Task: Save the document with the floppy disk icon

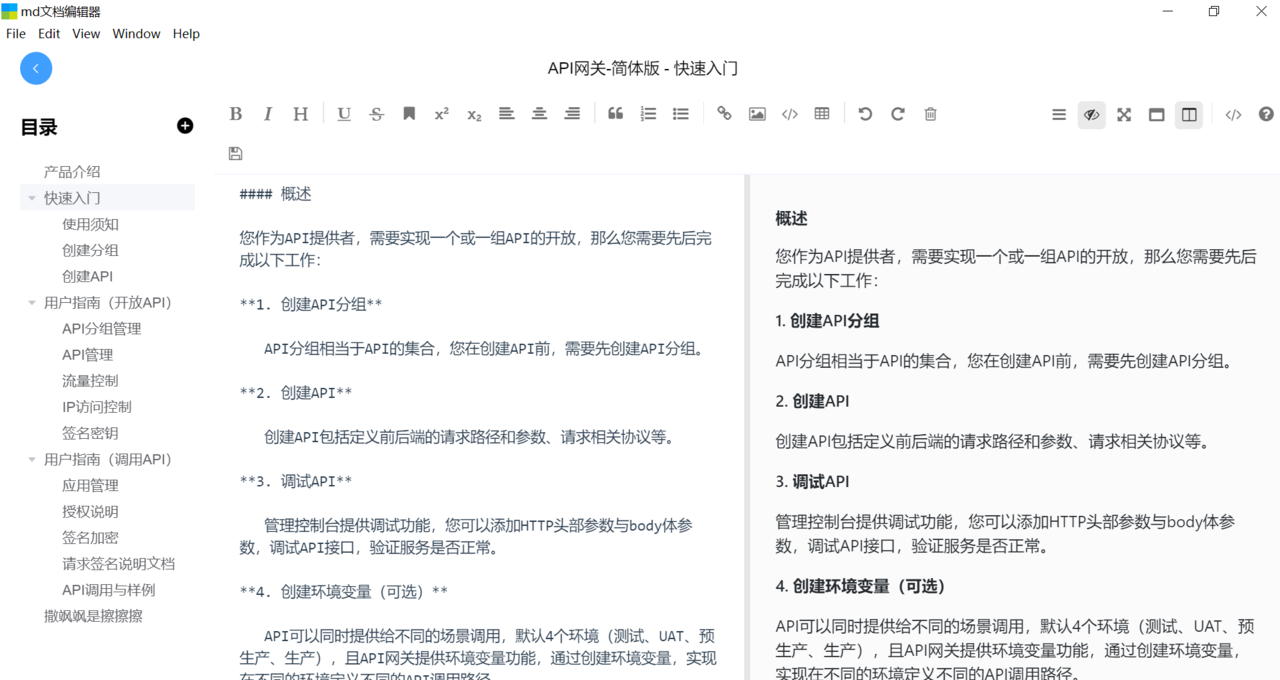Action: click(236, 153)
